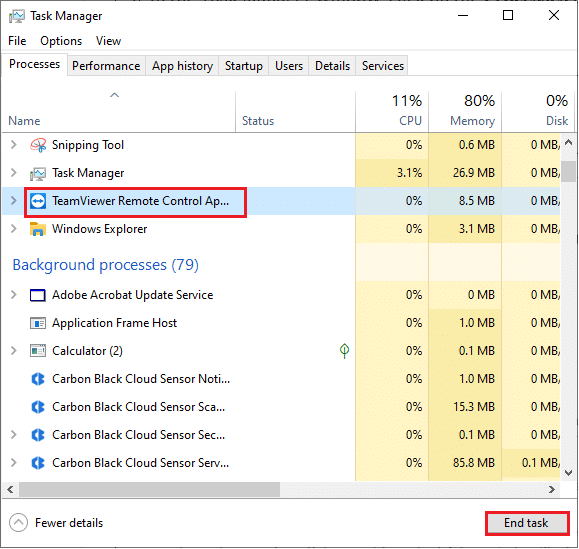
Task: Click the vertical scrollbar down arrow
Action: click(x=569, y=473)
